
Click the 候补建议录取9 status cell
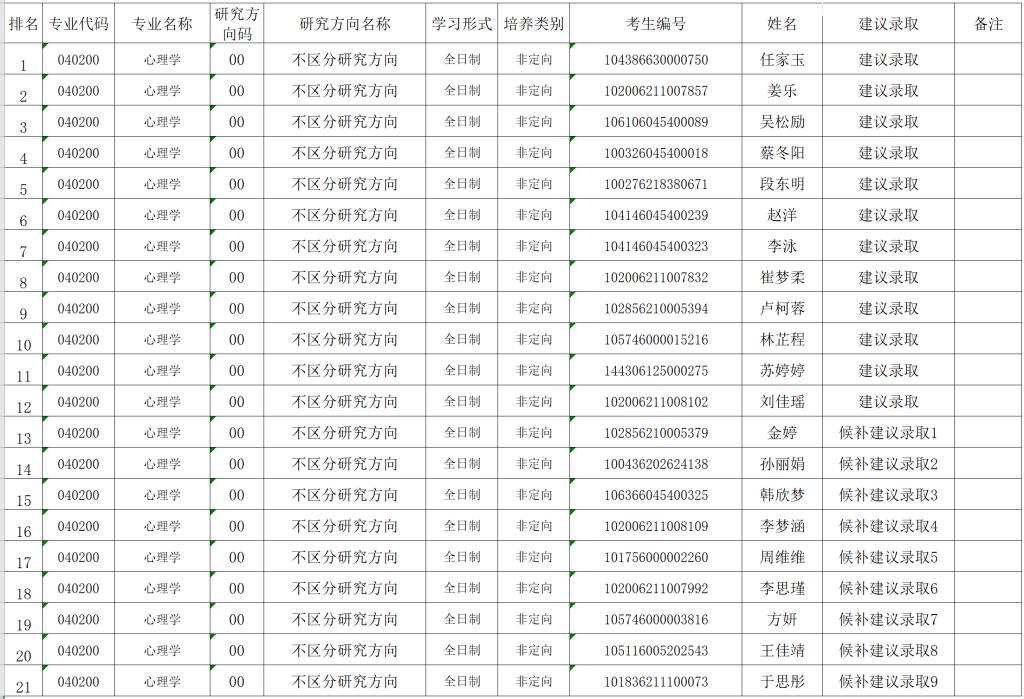coord(888,682)
